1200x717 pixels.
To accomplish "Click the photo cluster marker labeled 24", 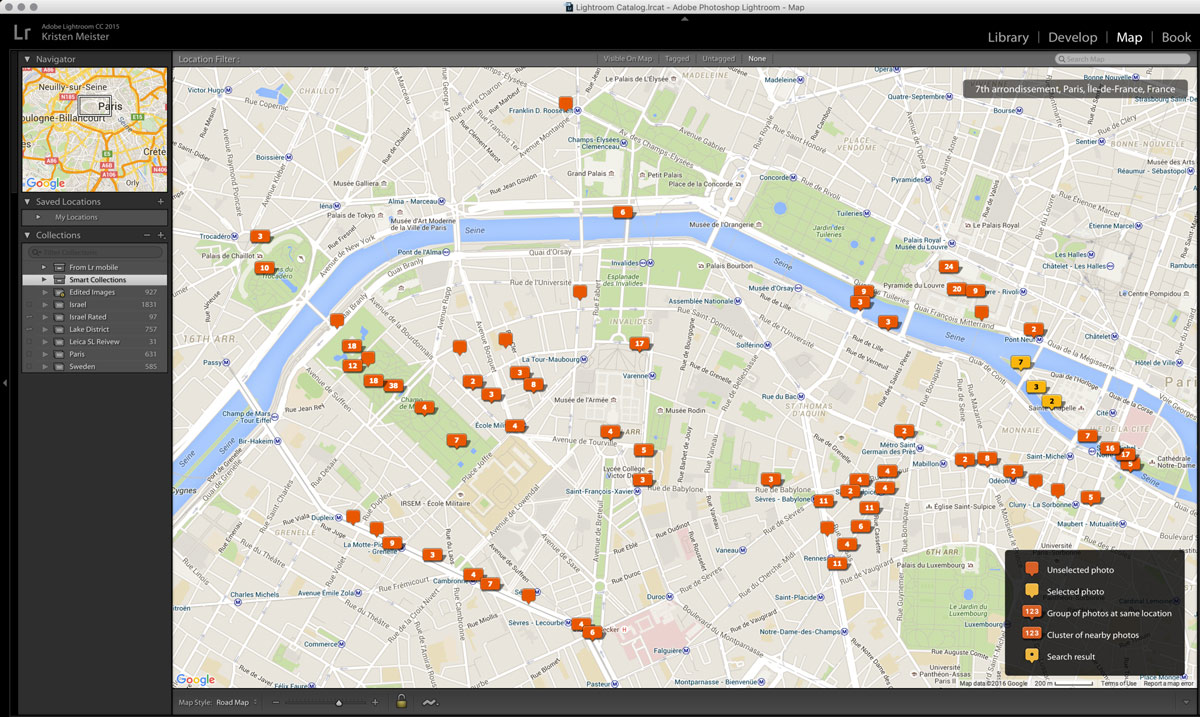I will (x=948, y=266).
